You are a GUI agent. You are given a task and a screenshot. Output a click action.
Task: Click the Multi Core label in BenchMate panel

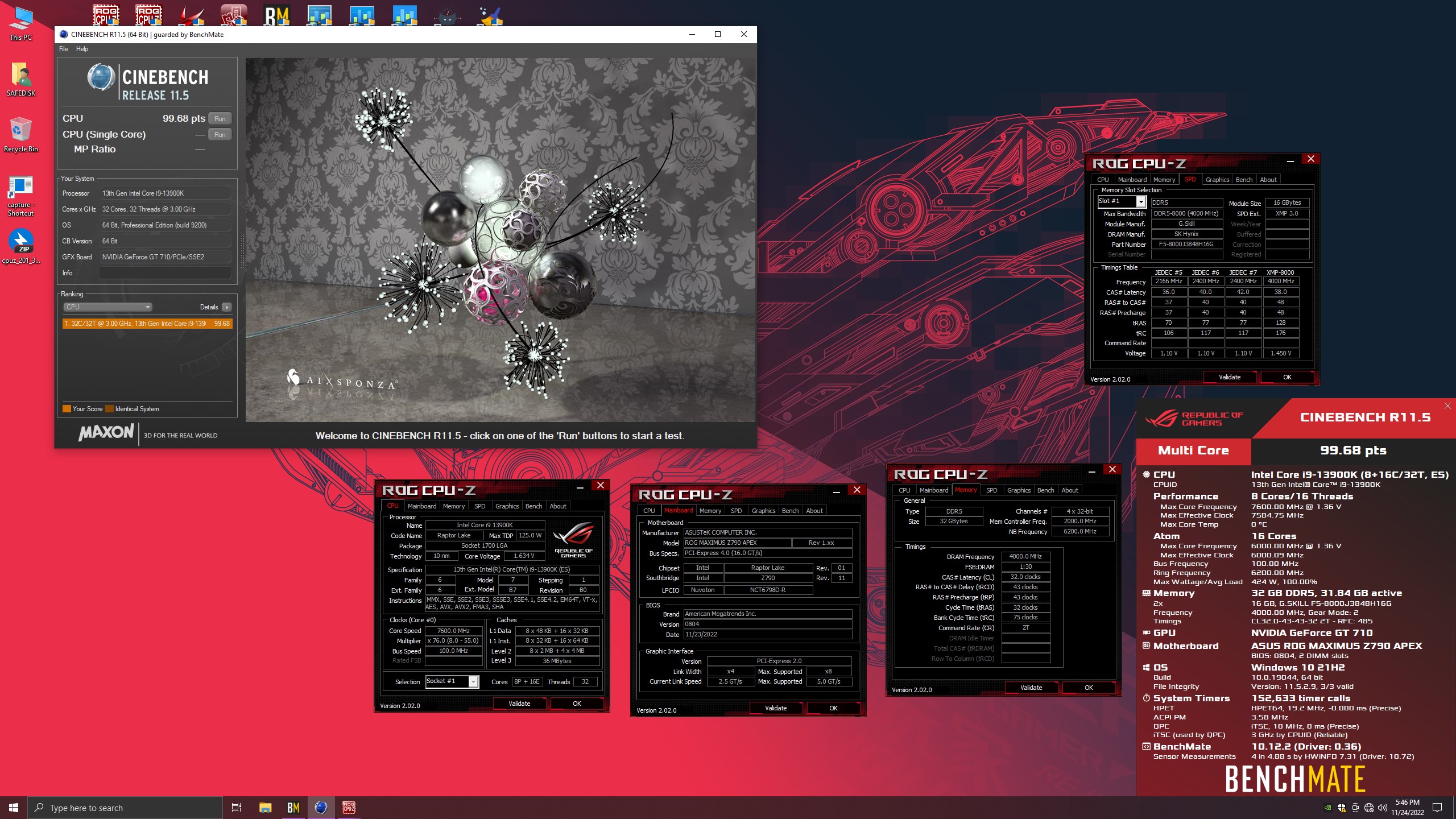(1193, 450)
